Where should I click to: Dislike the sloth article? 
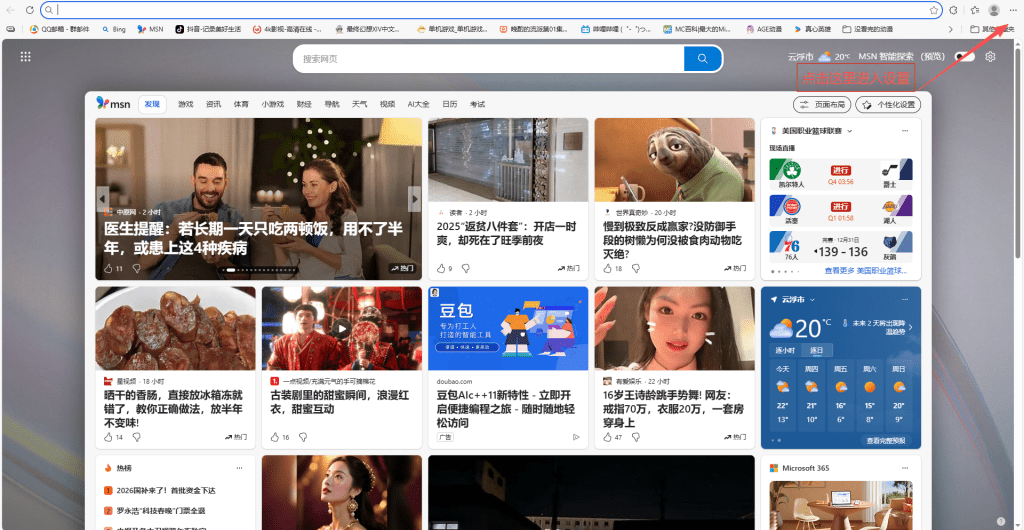pos(633,268)
